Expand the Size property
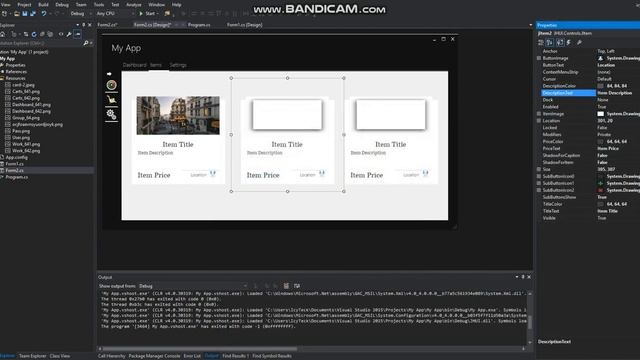The width and height of the screenshot is (640, 360). 539,169
